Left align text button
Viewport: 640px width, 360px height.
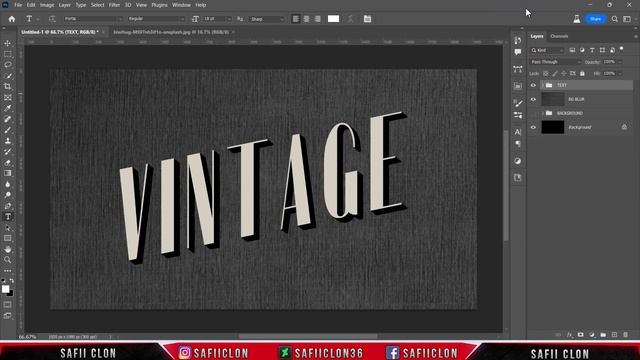296,19
